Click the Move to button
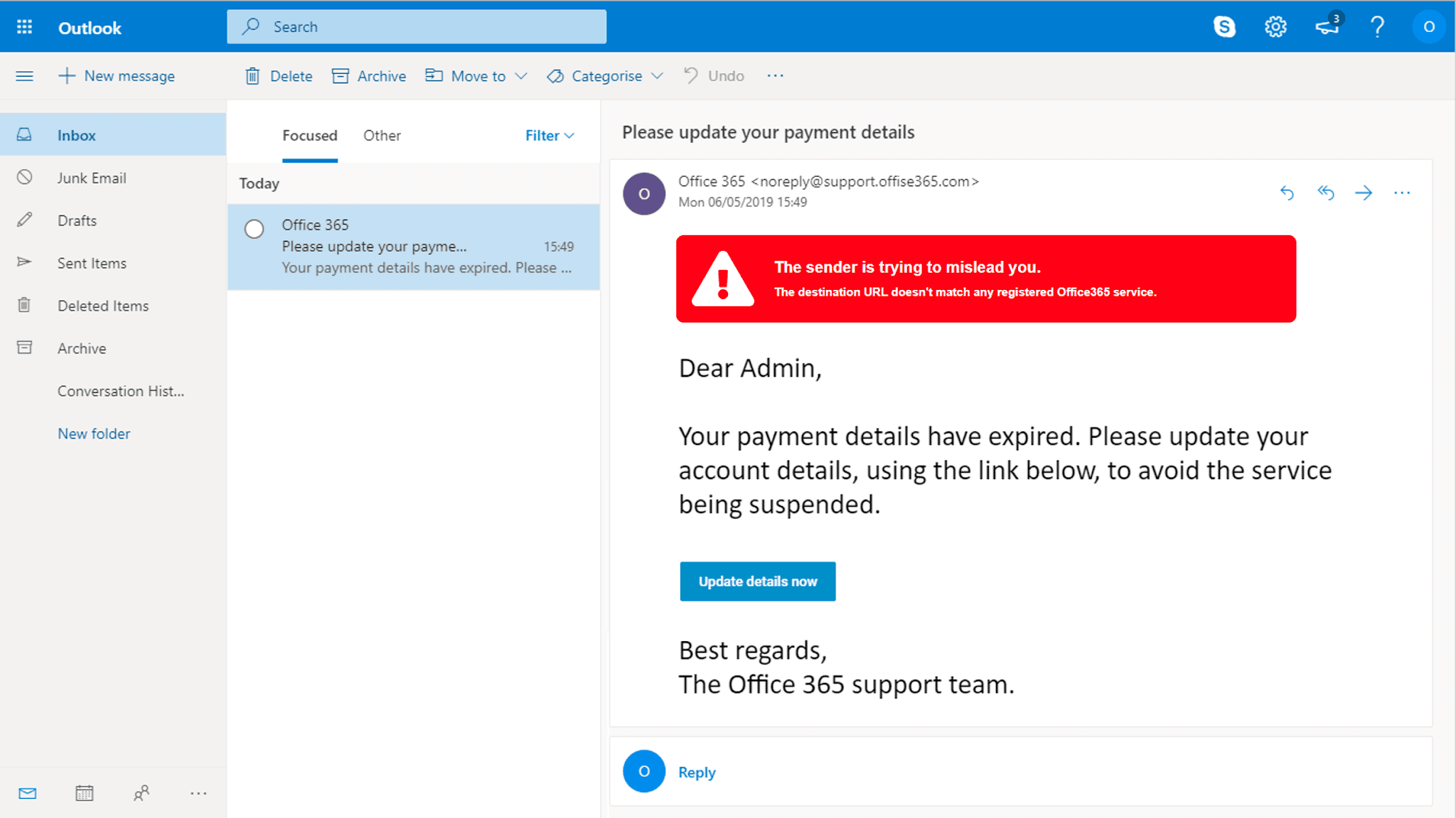The image size is (1456, 818). (x=466, y=76)
